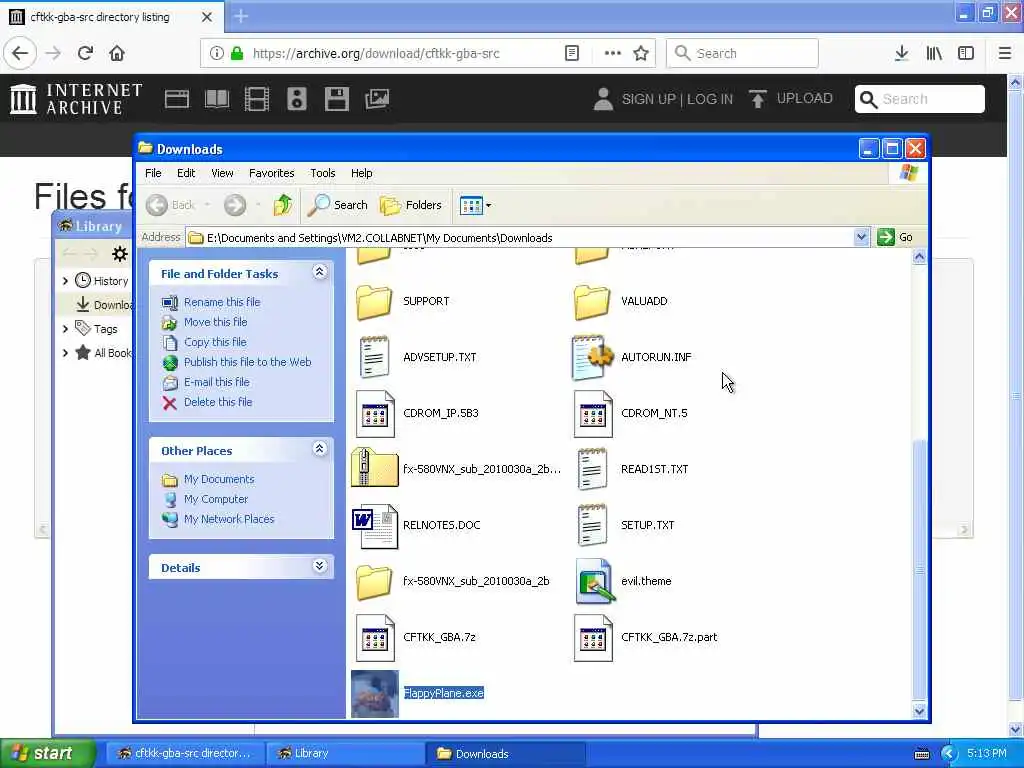Click Firefox reload page button

click(x=85, y=53)
